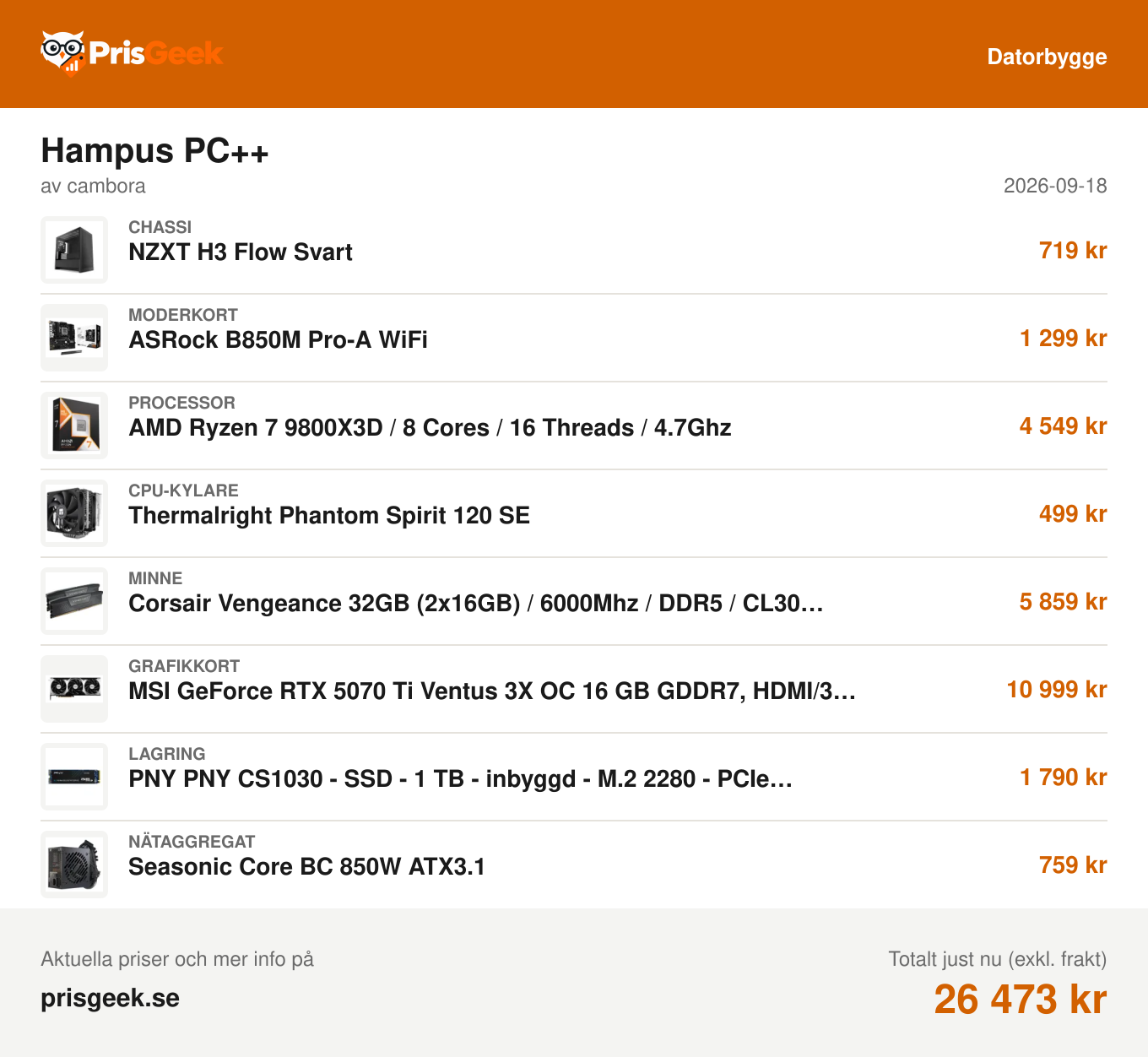
Task: Open the MSI GeForce graphics card thumbnail
Action: click(x=74, y=689)
